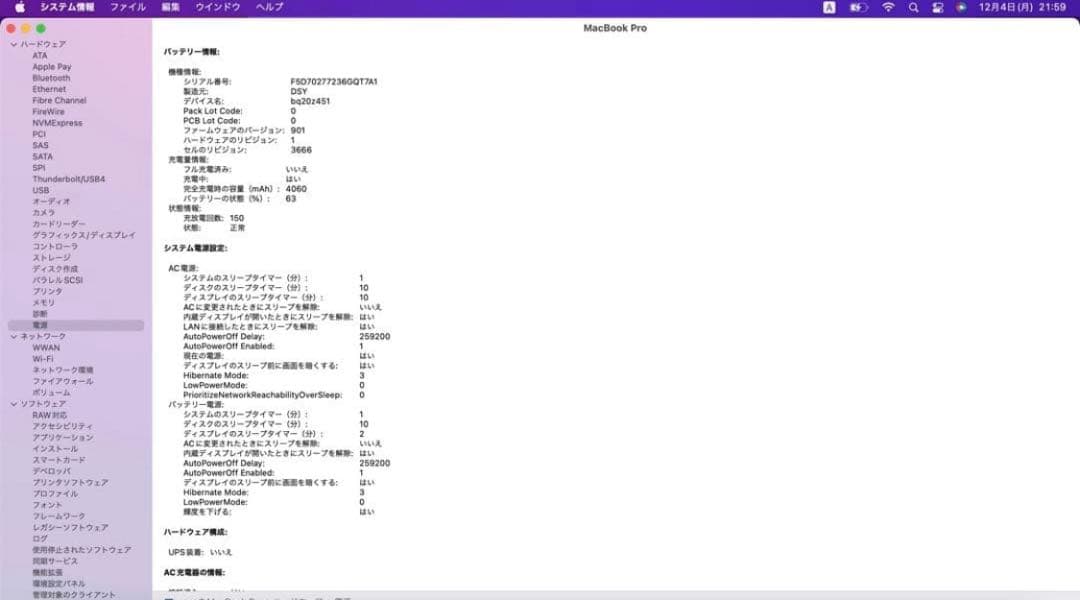Select Thunderbolt/USB4 in the sidebar
The height and width of the screenshot is (600, 1080).
(69, 179)
